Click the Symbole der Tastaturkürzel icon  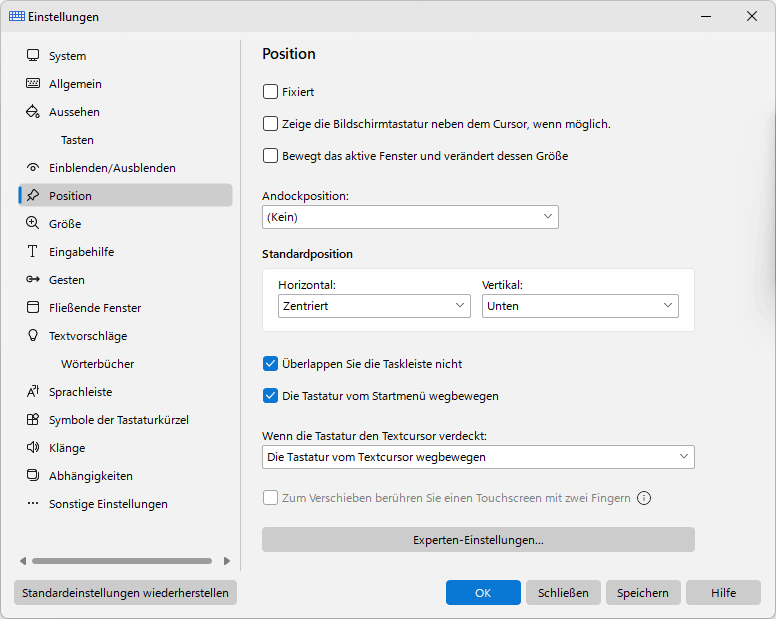(33, 420)
